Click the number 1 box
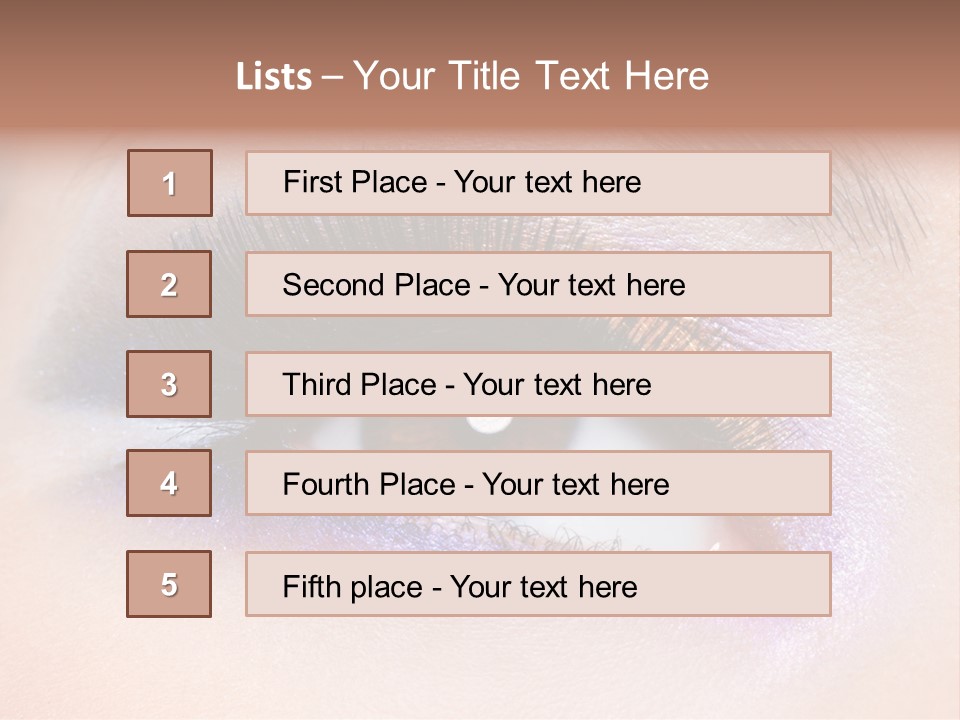 pos(170,183)
